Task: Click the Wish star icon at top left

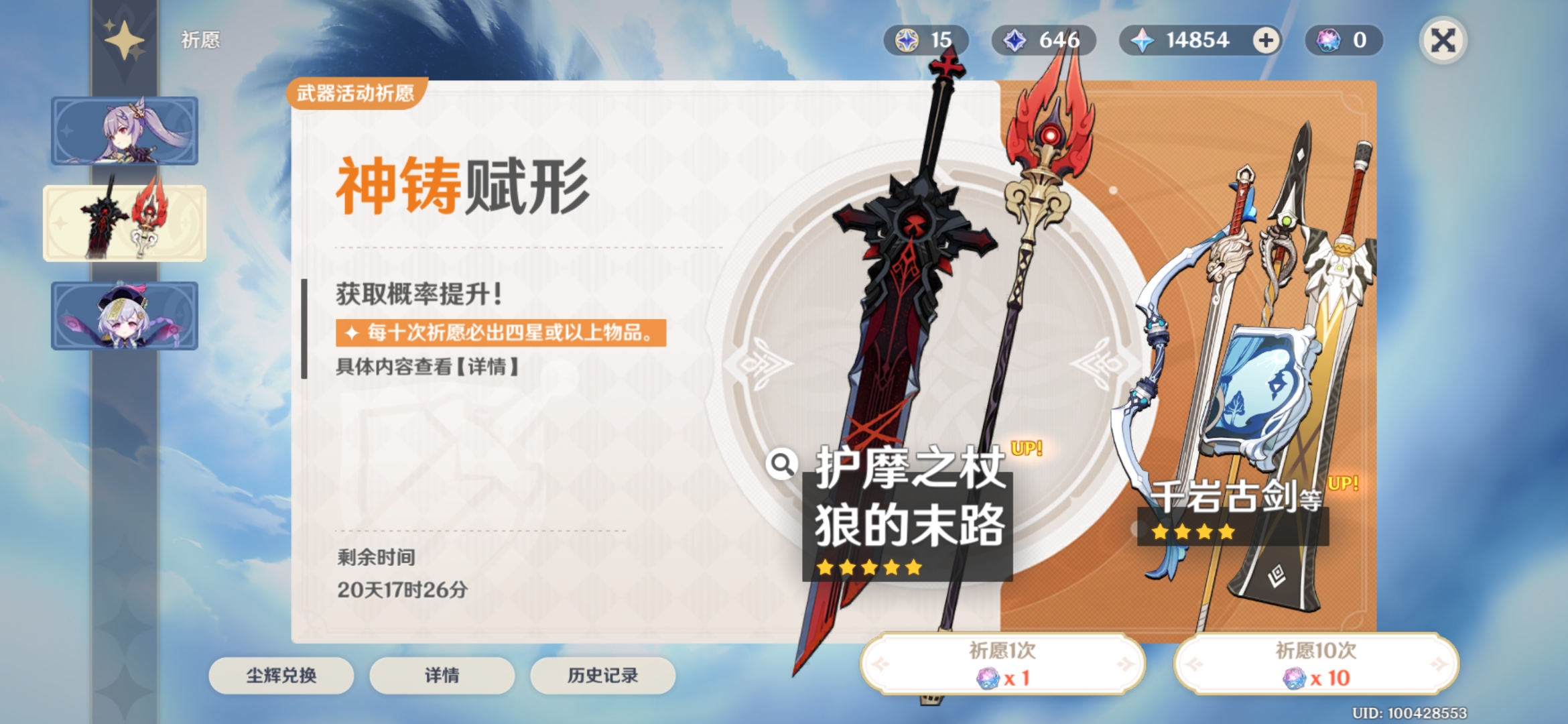Action: [x=125, y=41]
